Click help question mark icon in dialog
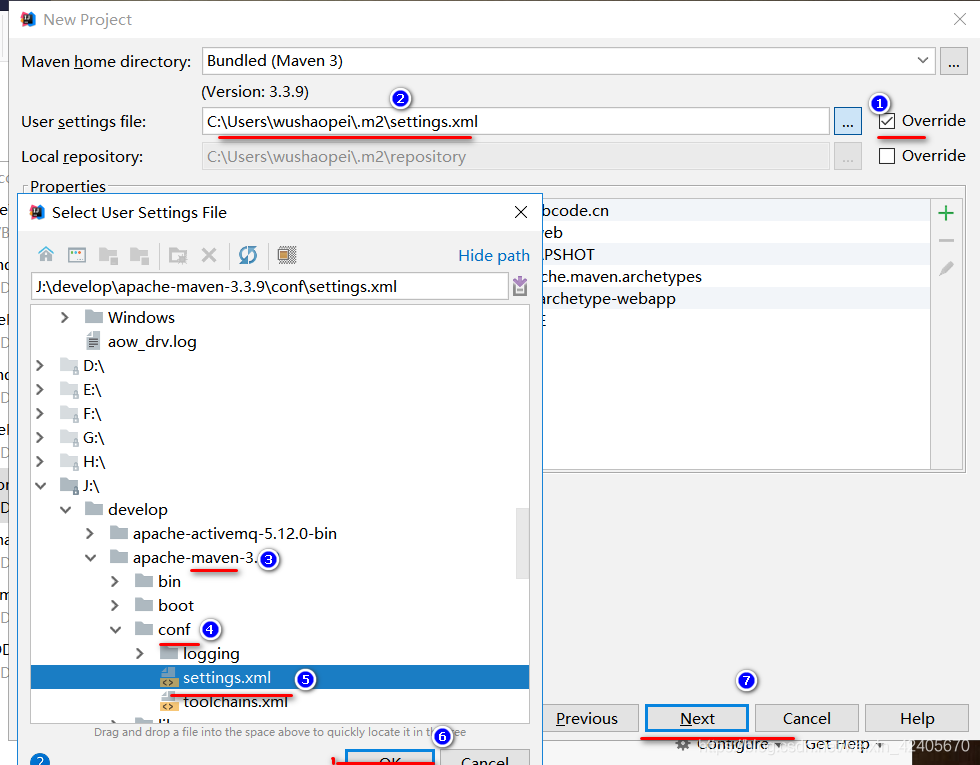Image resolution: width=980 pixels, height=765 pixels. click(39, 759)
